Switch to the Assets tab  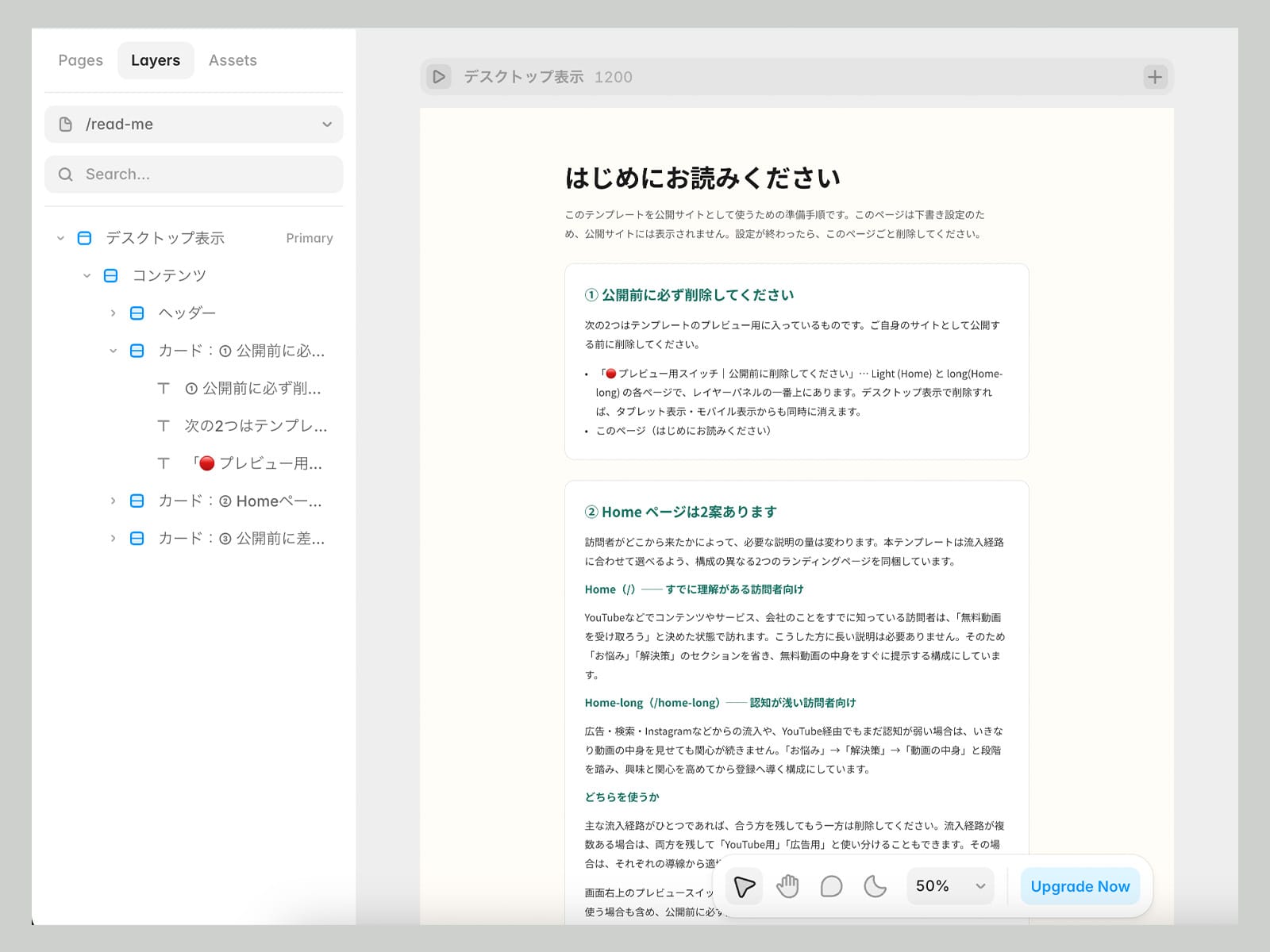click(x=233, y=60)
